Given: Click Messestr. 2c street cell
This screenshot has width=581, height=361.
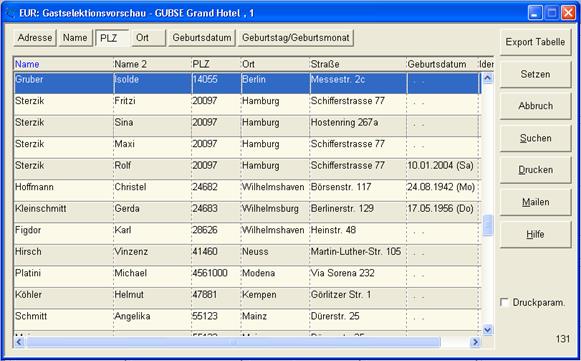Looking at the screenshot, I should click(358, 83).
